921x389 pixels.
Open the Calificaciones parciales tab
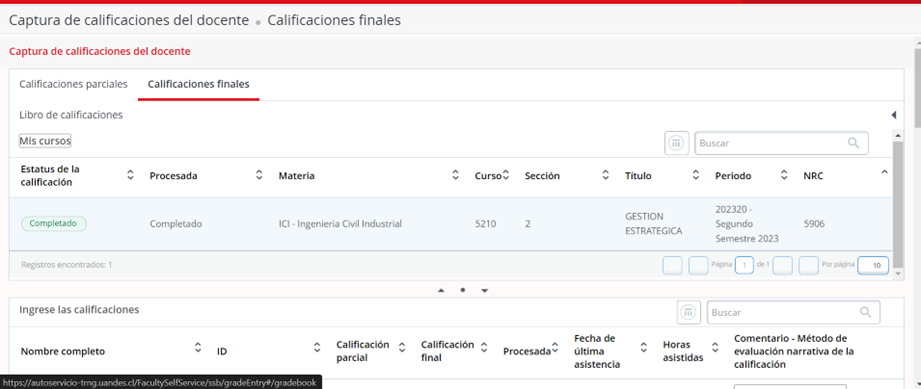tap(73, 84)
